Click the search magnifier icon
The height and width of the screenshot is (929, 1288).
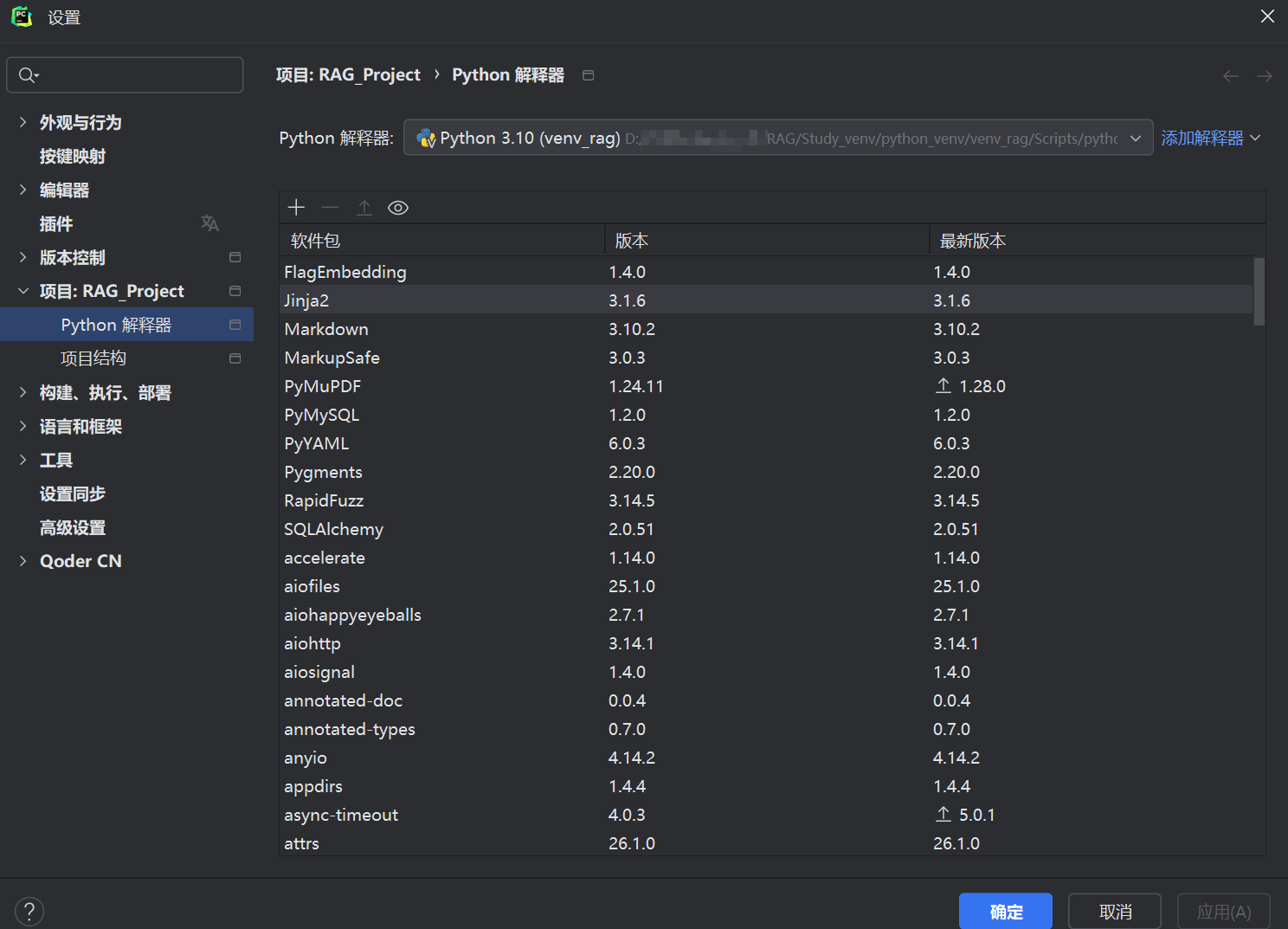pos(29,75)
